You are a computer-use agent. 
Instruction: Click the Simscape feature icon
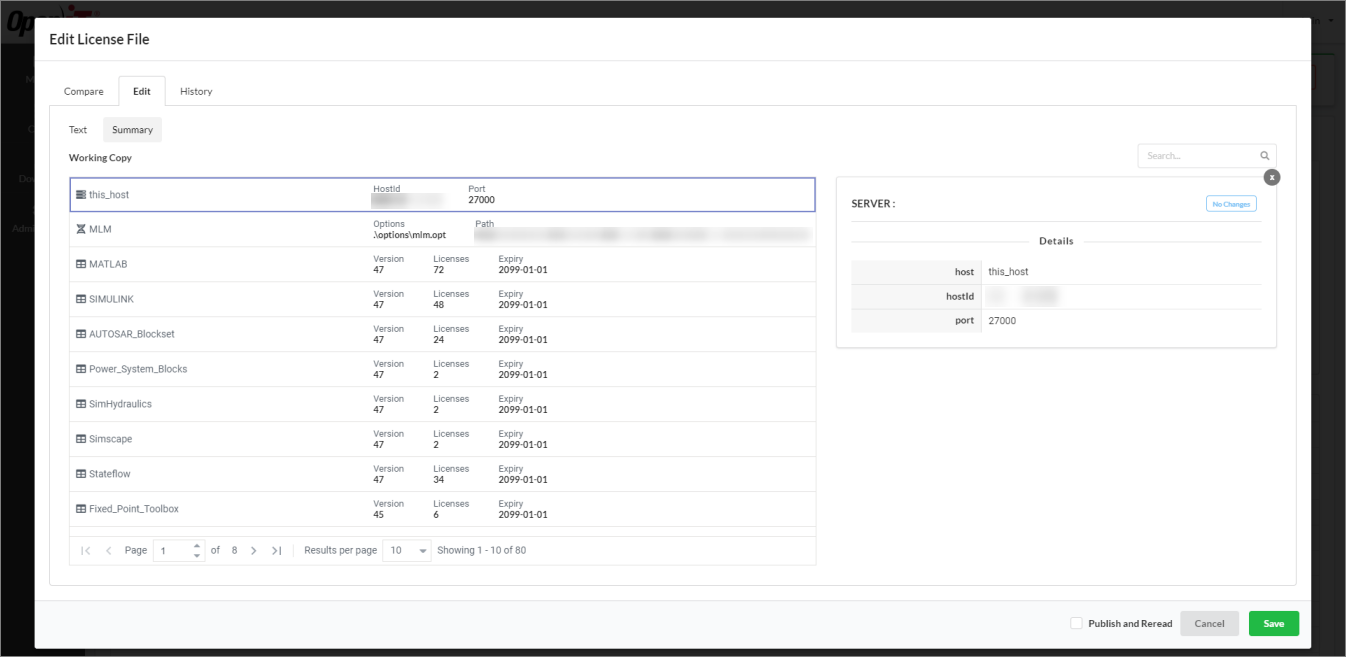coord(80,438)
